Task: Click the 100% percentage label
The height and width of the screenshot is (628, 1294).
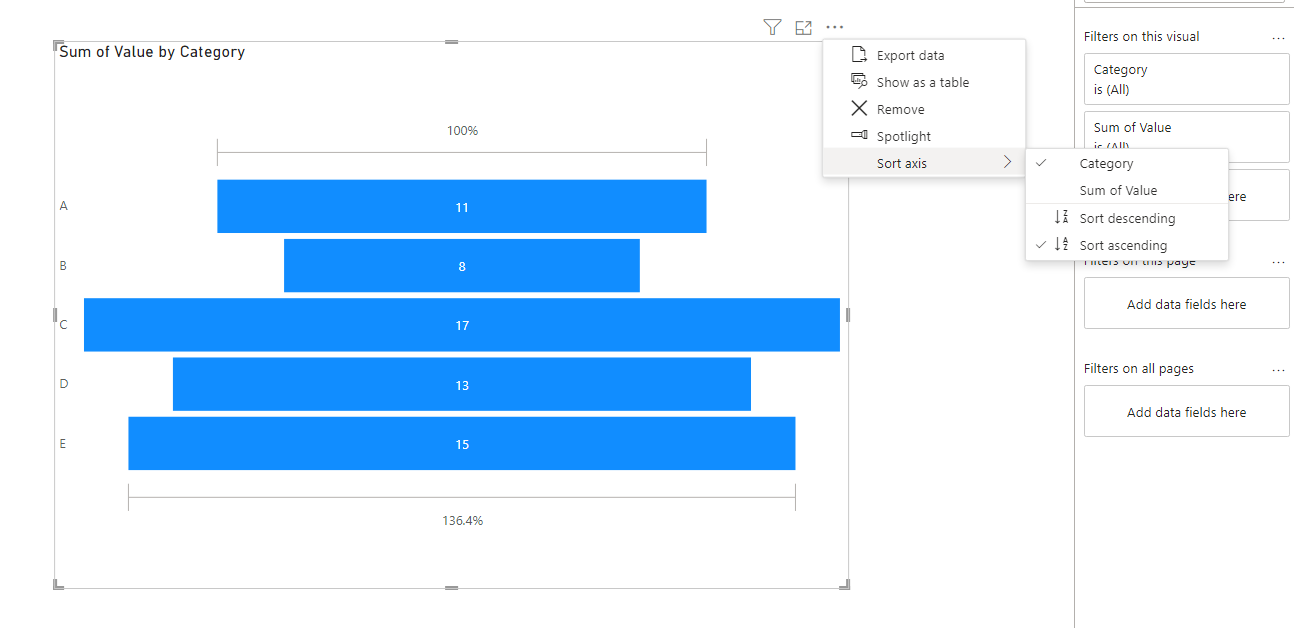Action: coord(462,131)
